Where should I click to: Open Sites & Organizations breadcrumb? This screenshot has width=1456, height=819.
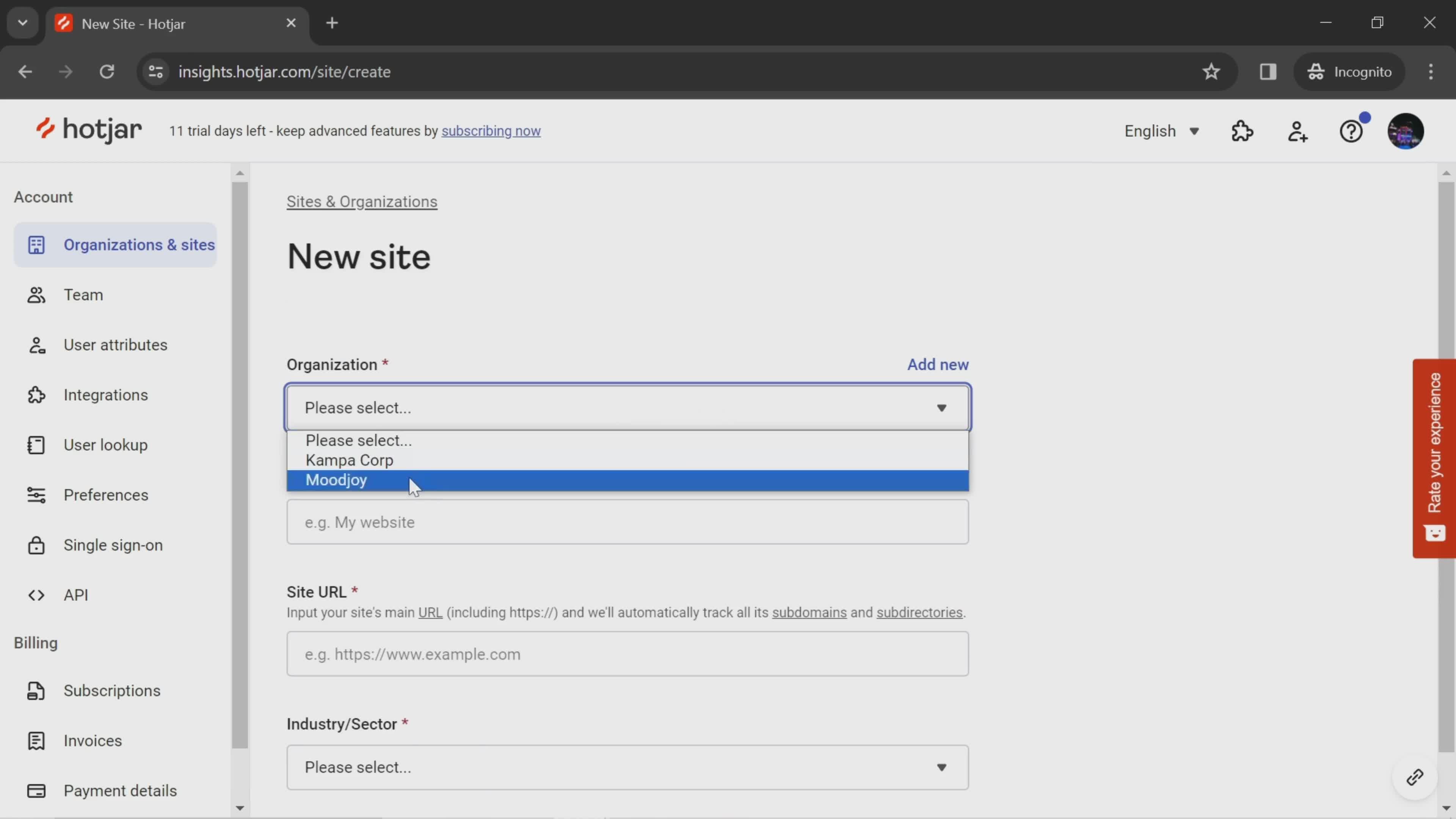[x=363, y=201]
